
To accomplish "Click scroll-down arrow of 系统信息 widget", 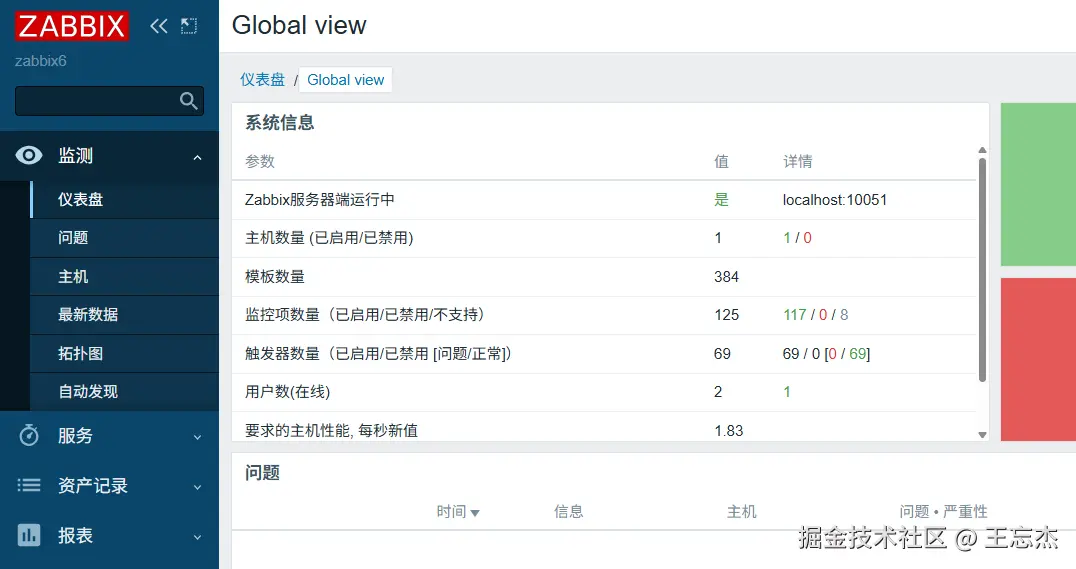I will pyautogui.click(x=982, y=434).
